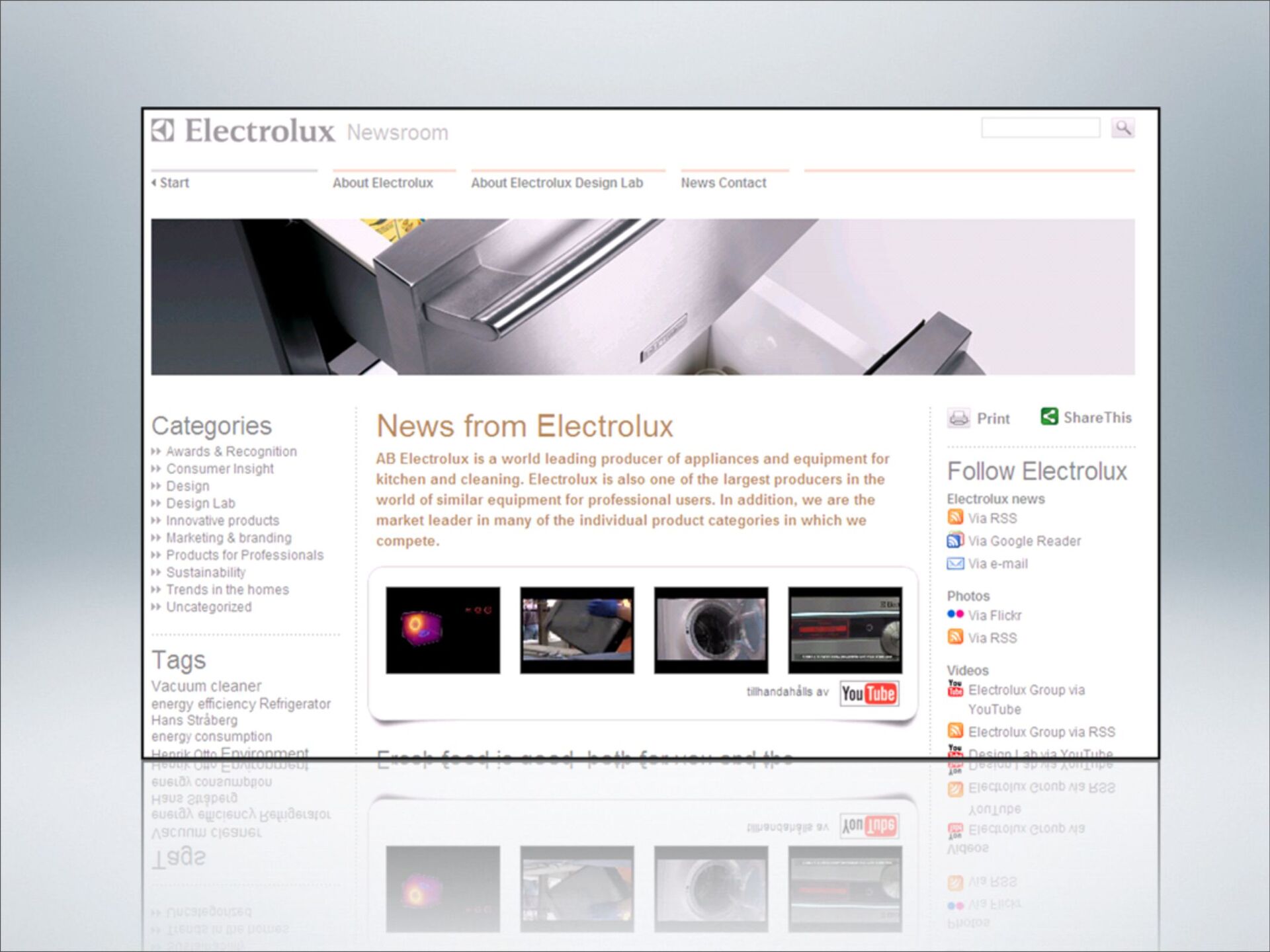
Task: Open Trends in the homes category
Action: [228, 590]
